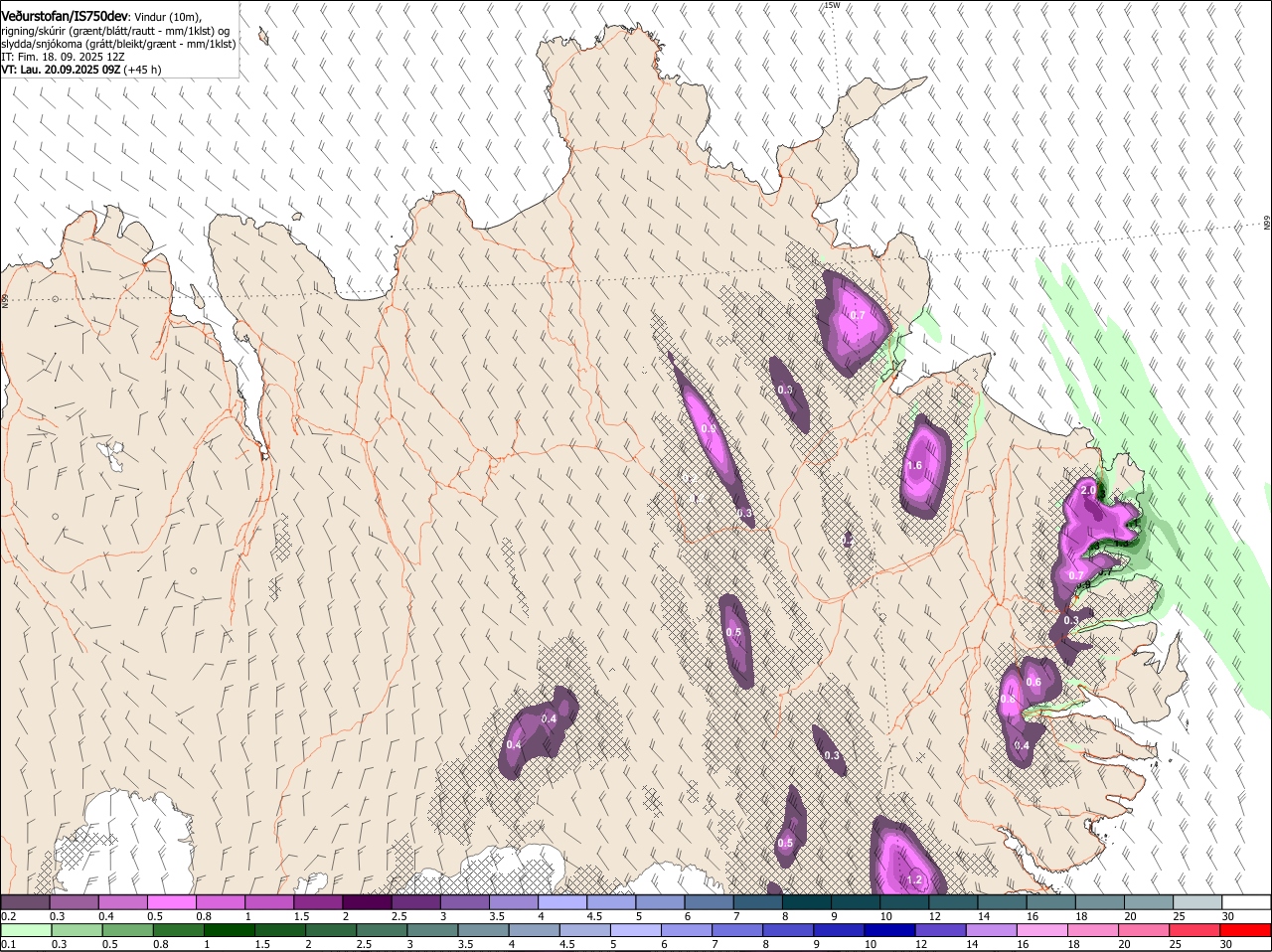Select the snow legend swatch between 25 and 30

point(1197,902)
